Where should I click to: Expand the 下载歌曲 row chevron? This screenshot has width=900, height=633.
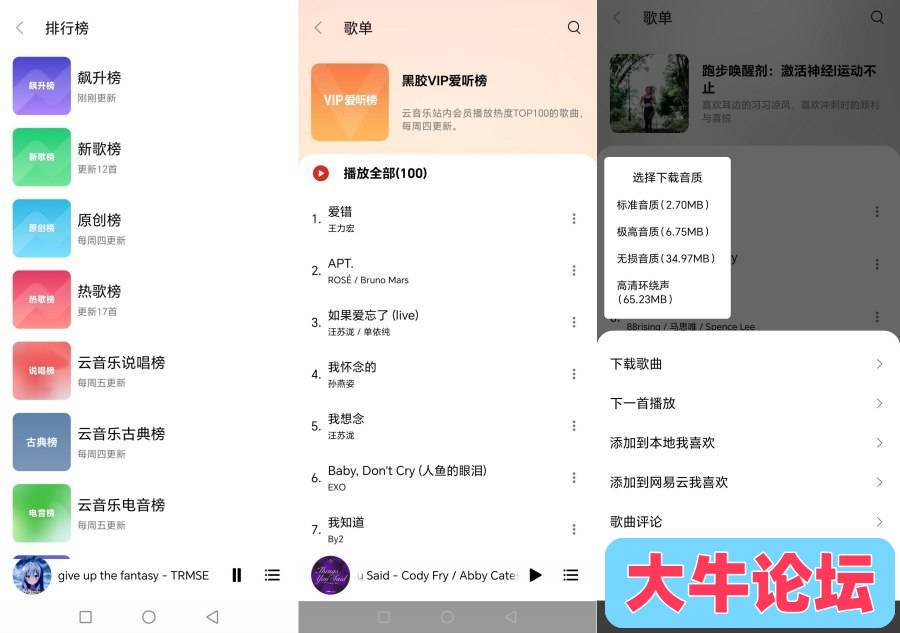point(879,364)
